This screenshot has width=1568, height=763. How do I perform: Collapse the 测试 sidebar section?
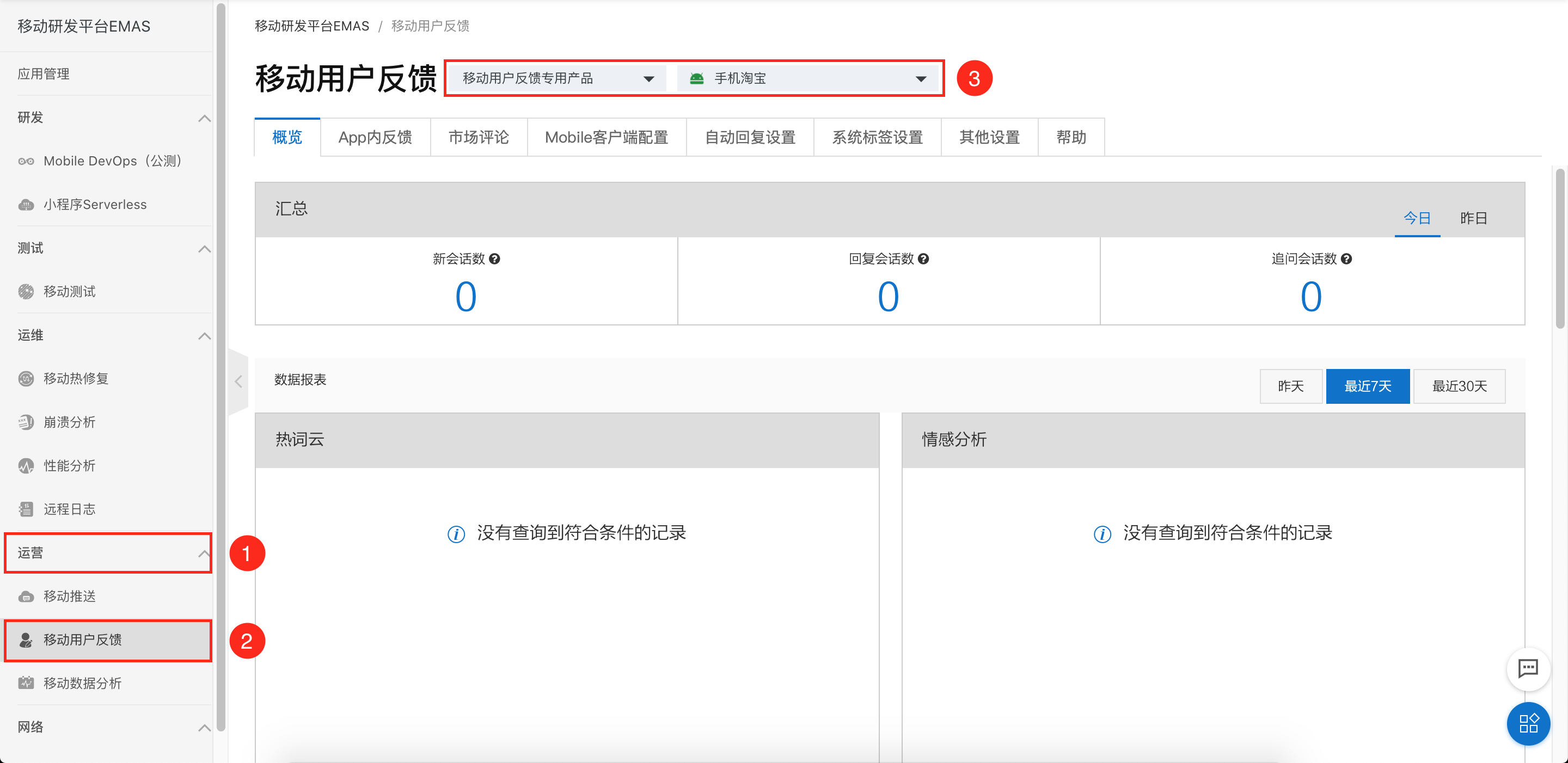tap(205, 249)
